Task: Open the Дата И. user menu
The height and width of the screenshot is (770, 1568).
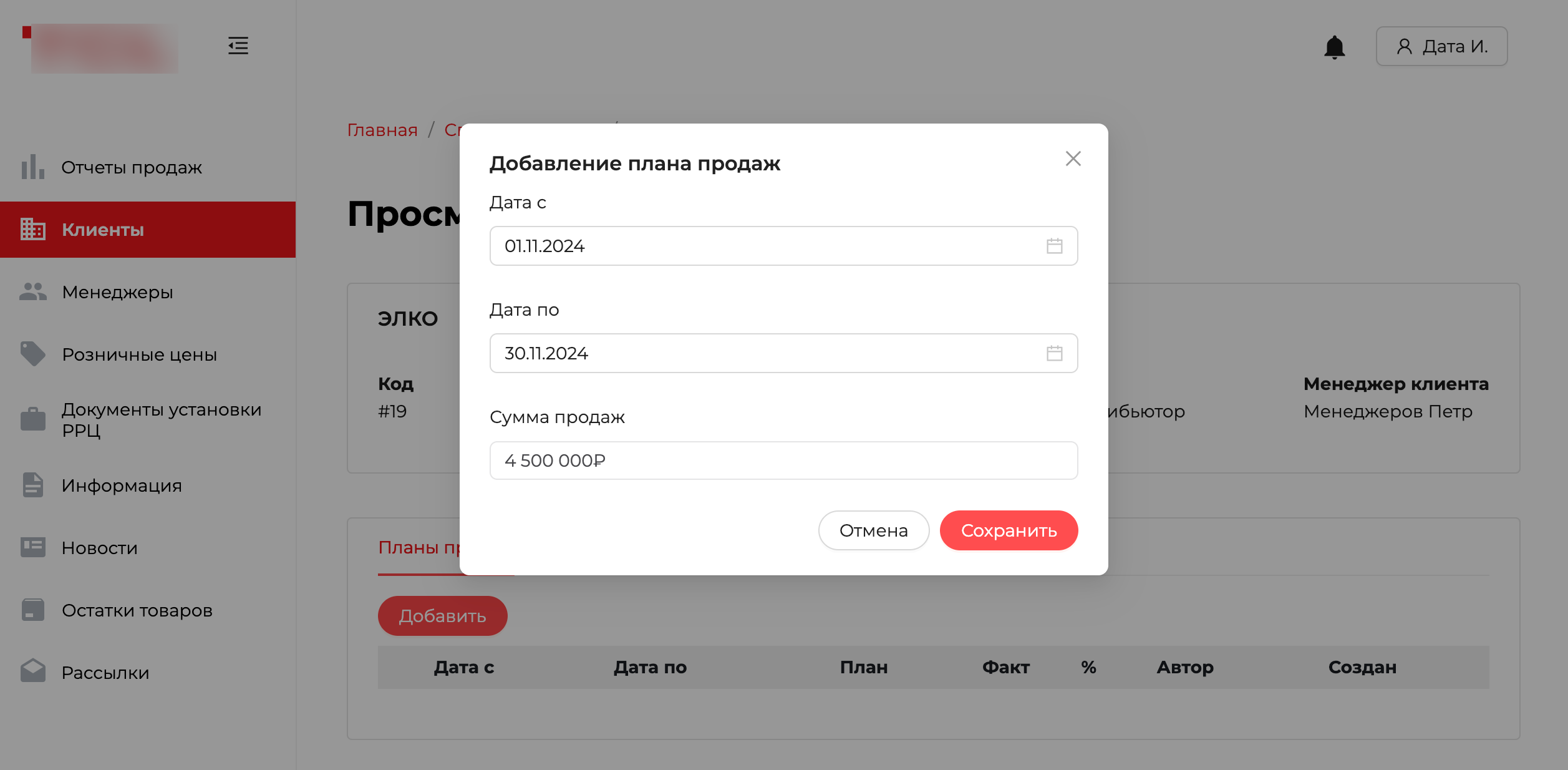Action: (1441, 47)
